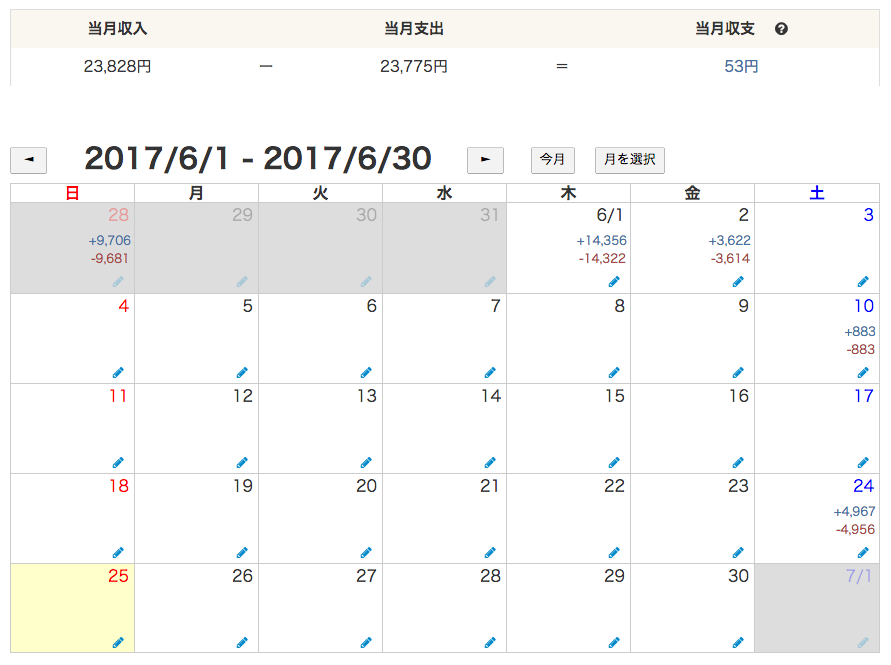Image resolution: width=891 pixels, height=665 pixels.
Task: Edit June 30 with pencil icon
Action: coord(738,642)
